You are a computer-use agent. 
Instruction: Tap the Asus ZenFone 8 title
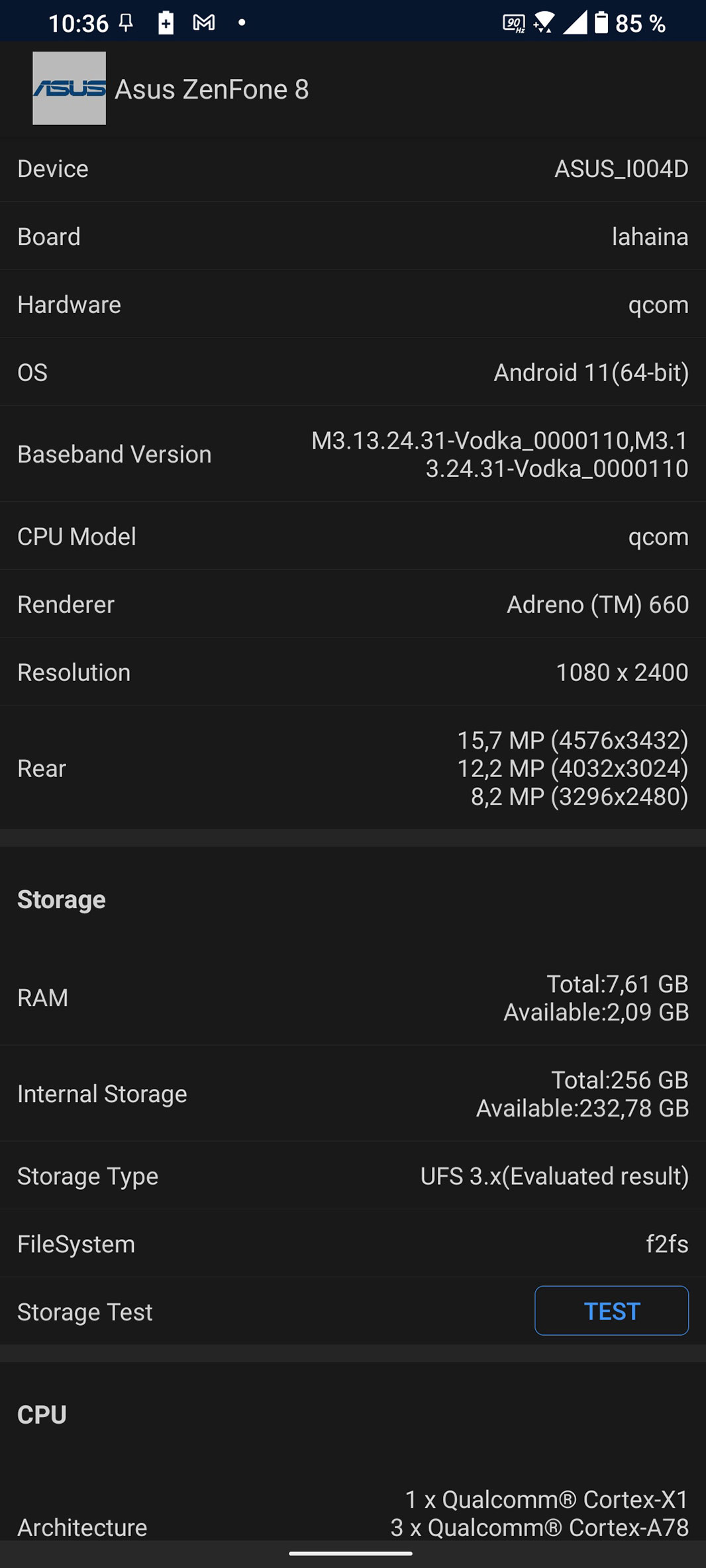(212, 89)
